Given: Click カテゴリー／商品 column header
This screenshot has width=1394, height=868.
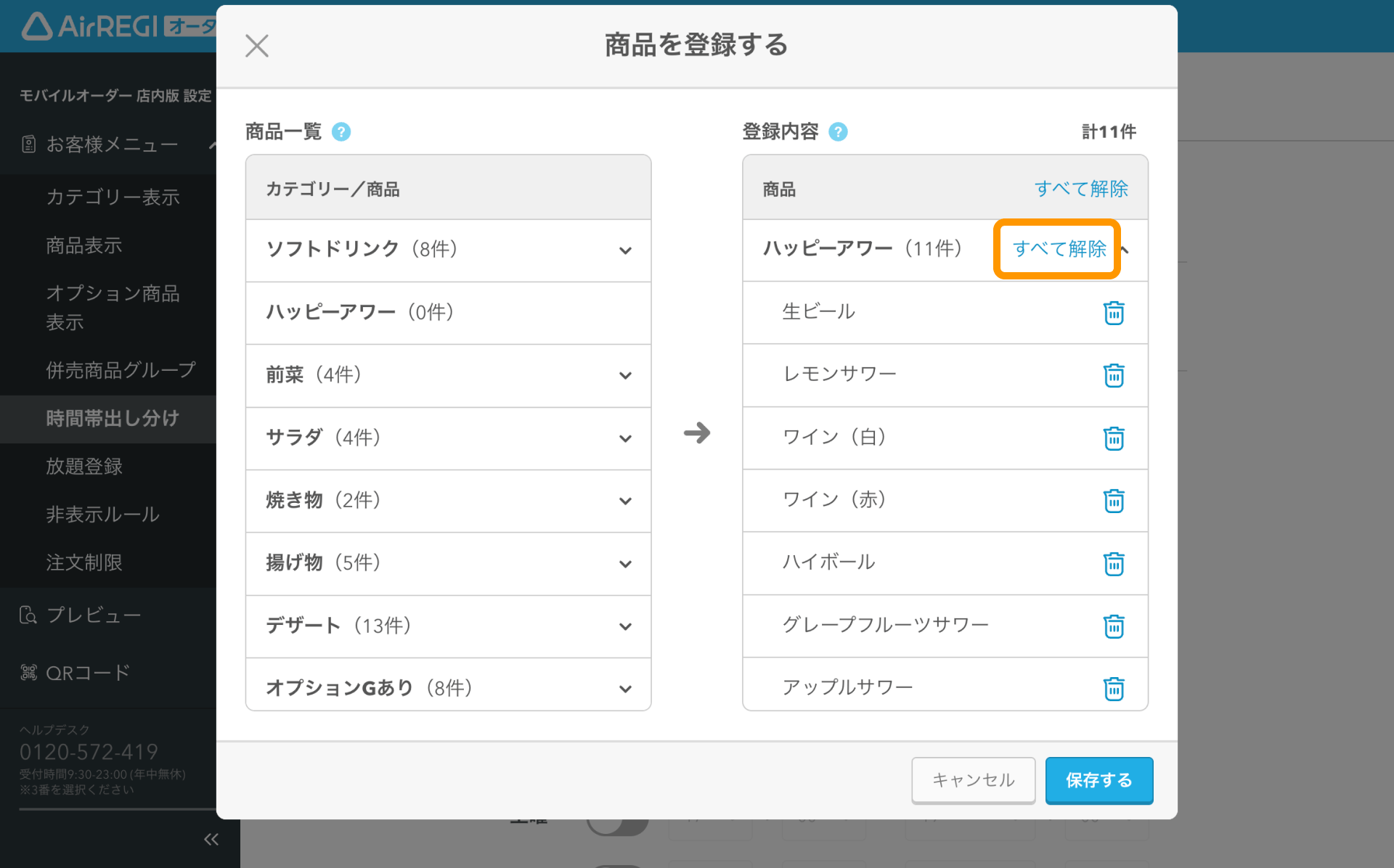Looking at the screenshot, I should [333, 189].
